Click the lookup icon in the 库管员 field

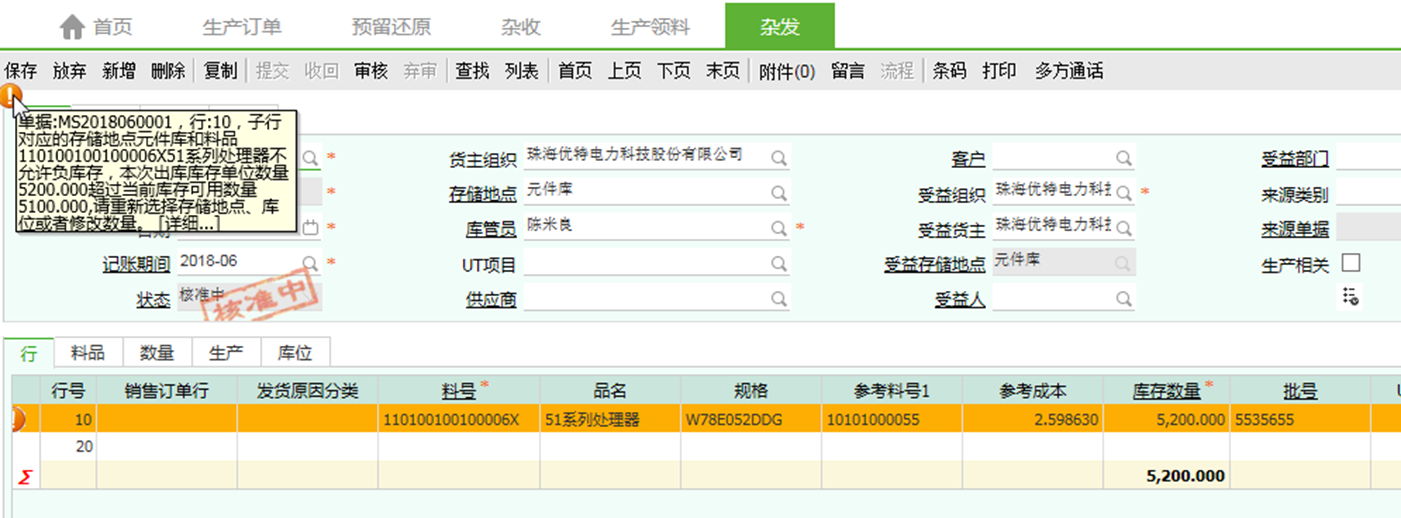778,229
